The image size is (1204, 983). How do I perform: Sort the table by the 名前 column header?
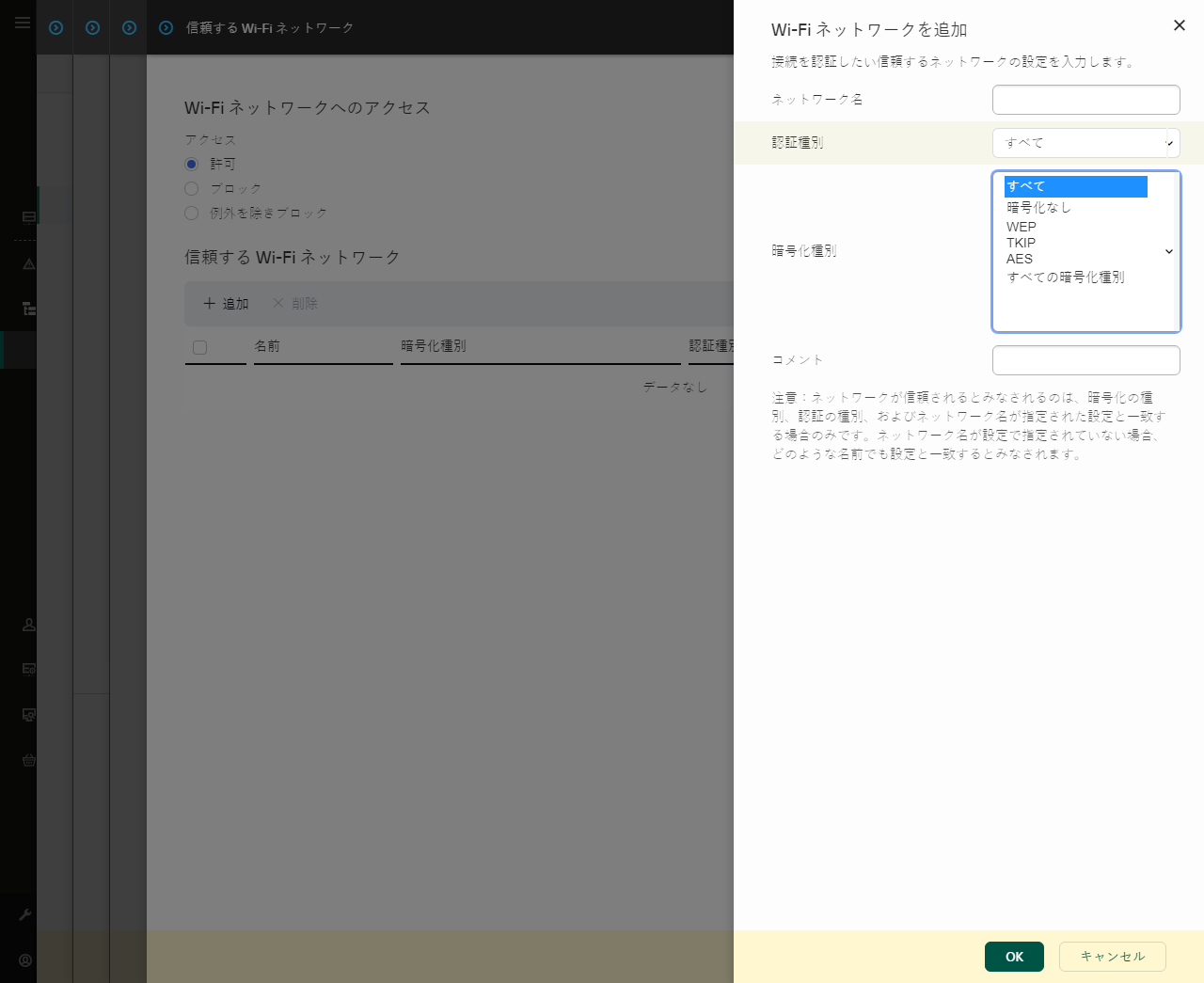pos(268,345)
